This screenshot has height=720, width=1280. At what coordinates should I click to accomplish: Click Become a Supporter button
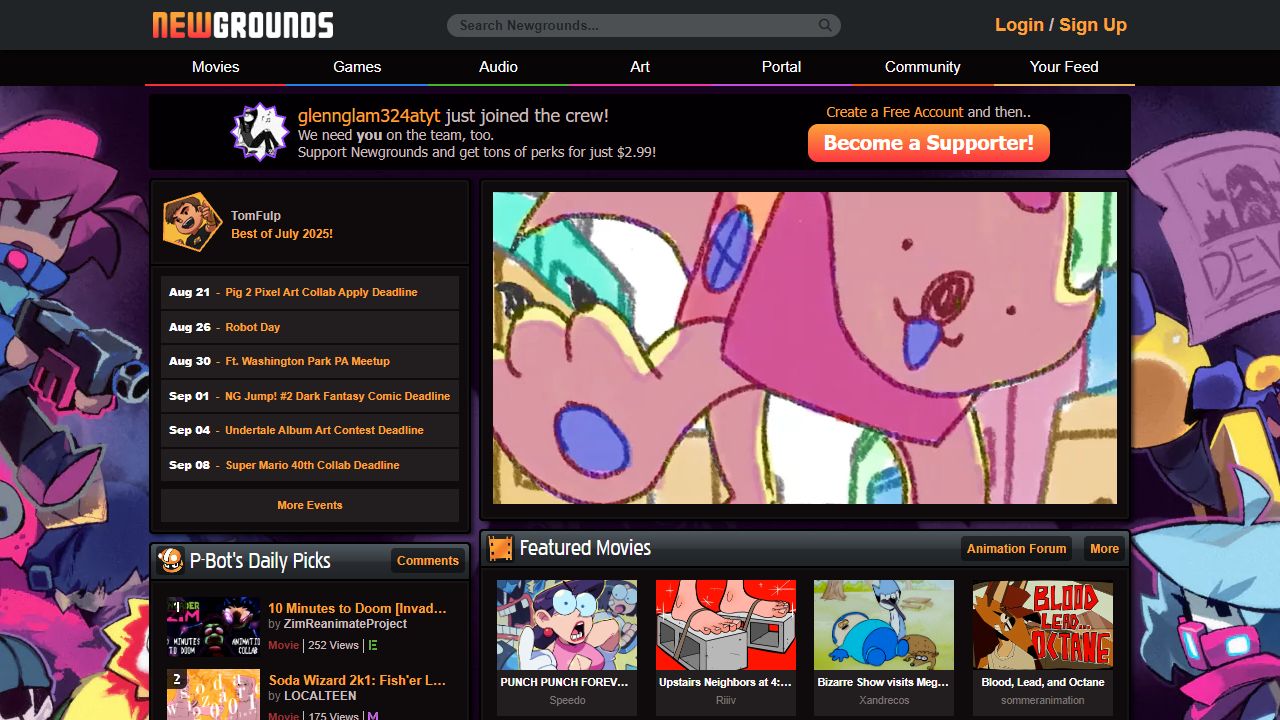click(929, 143)
